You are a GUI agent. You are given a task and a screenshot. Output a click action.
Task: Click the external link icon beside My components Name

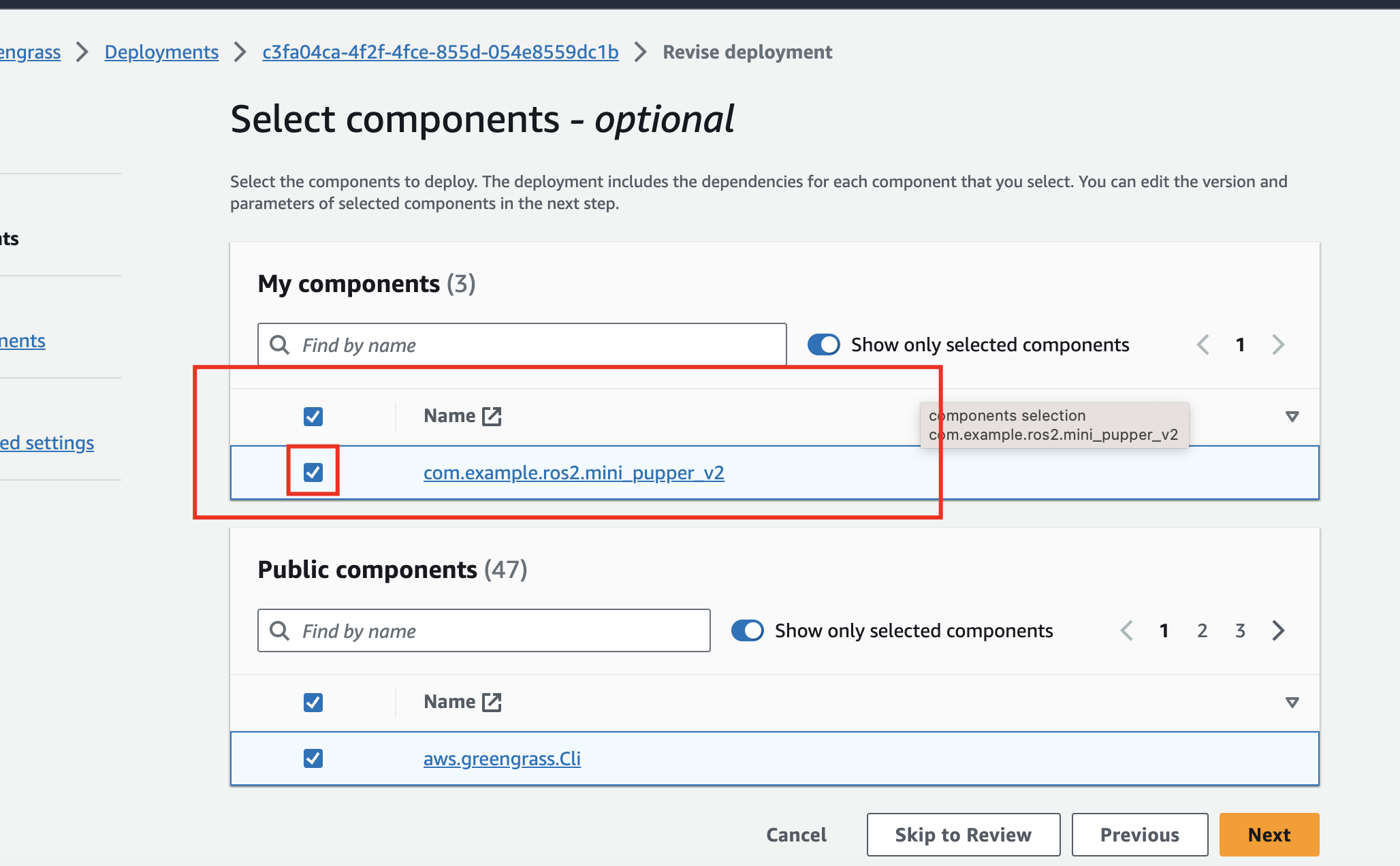pyautogui.click(x=492, y=416)
